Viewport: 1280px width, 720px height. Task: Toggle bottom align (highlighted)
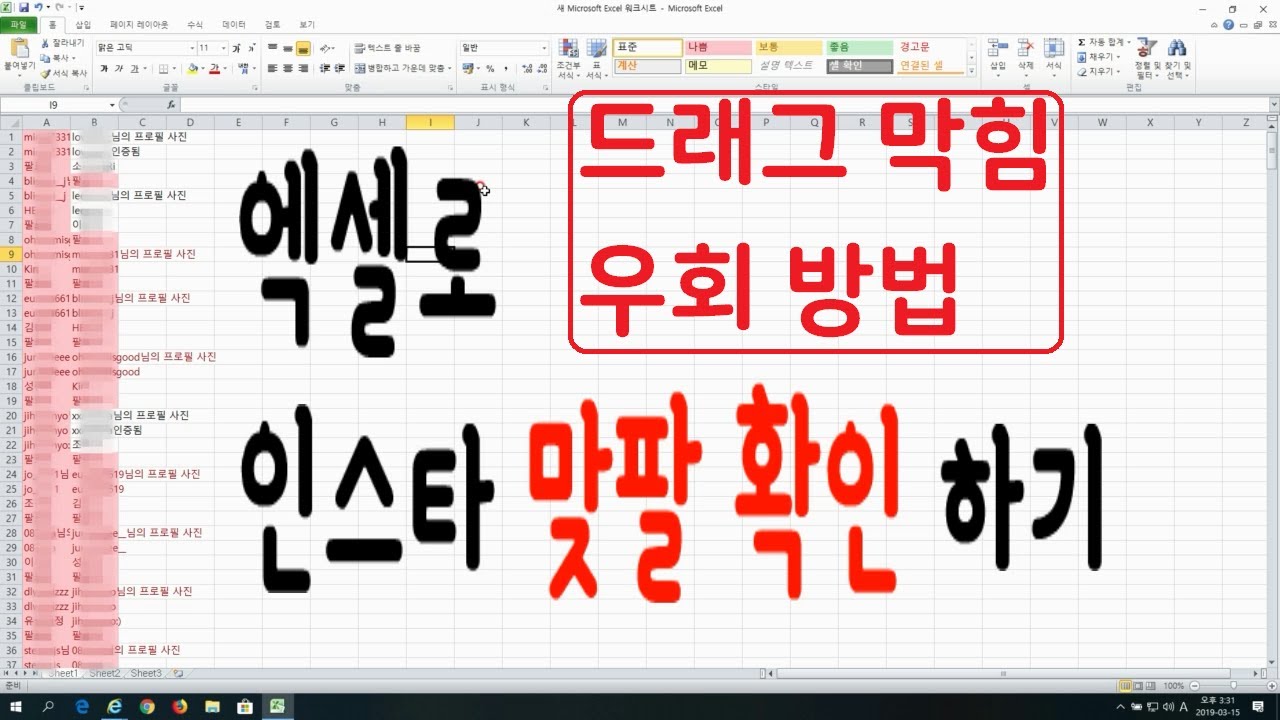pyautogui.click(x=303, y=48)
